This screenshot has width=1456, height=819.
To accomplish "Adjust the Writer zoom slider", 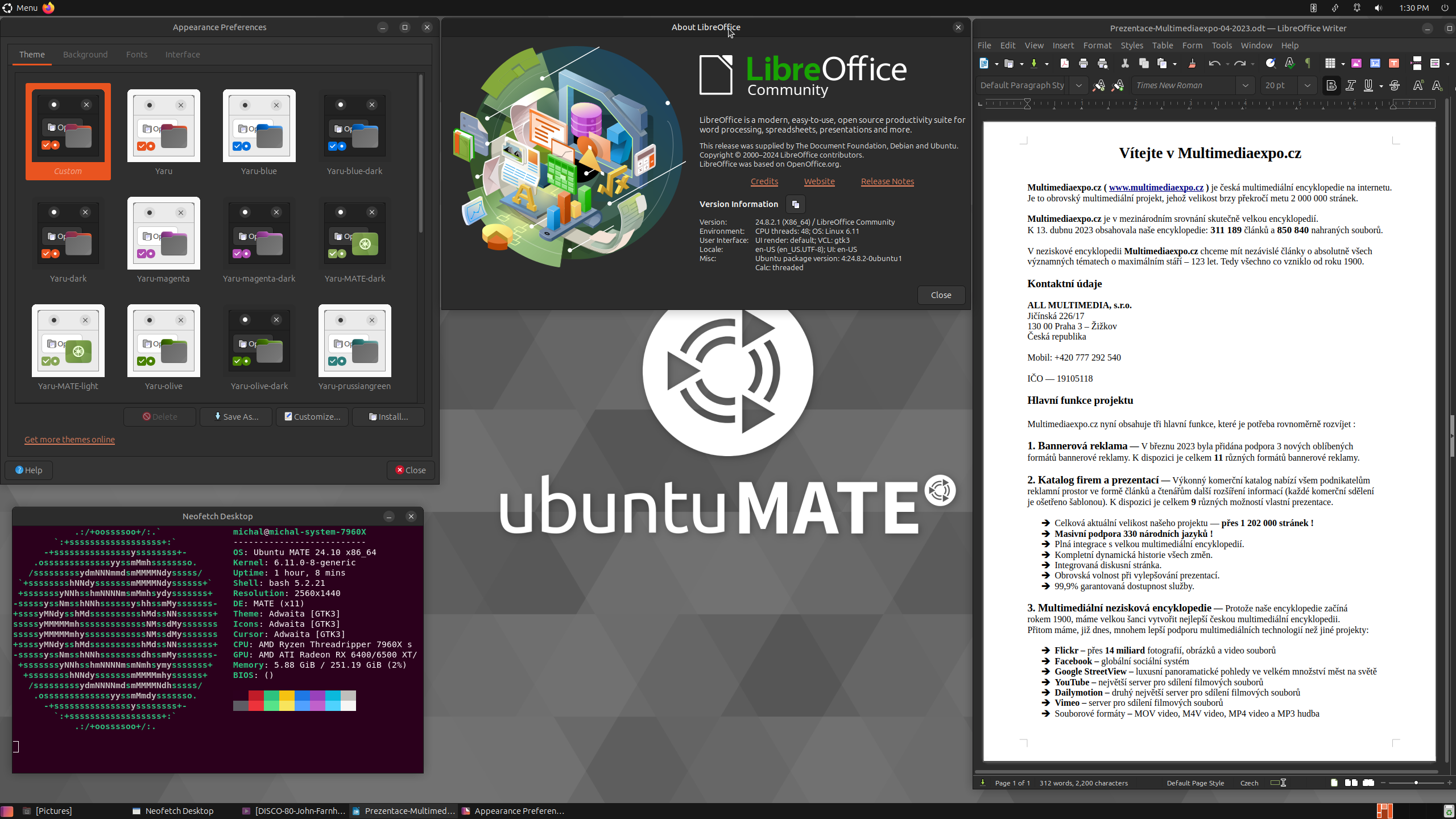I will tap(1416, 783).
